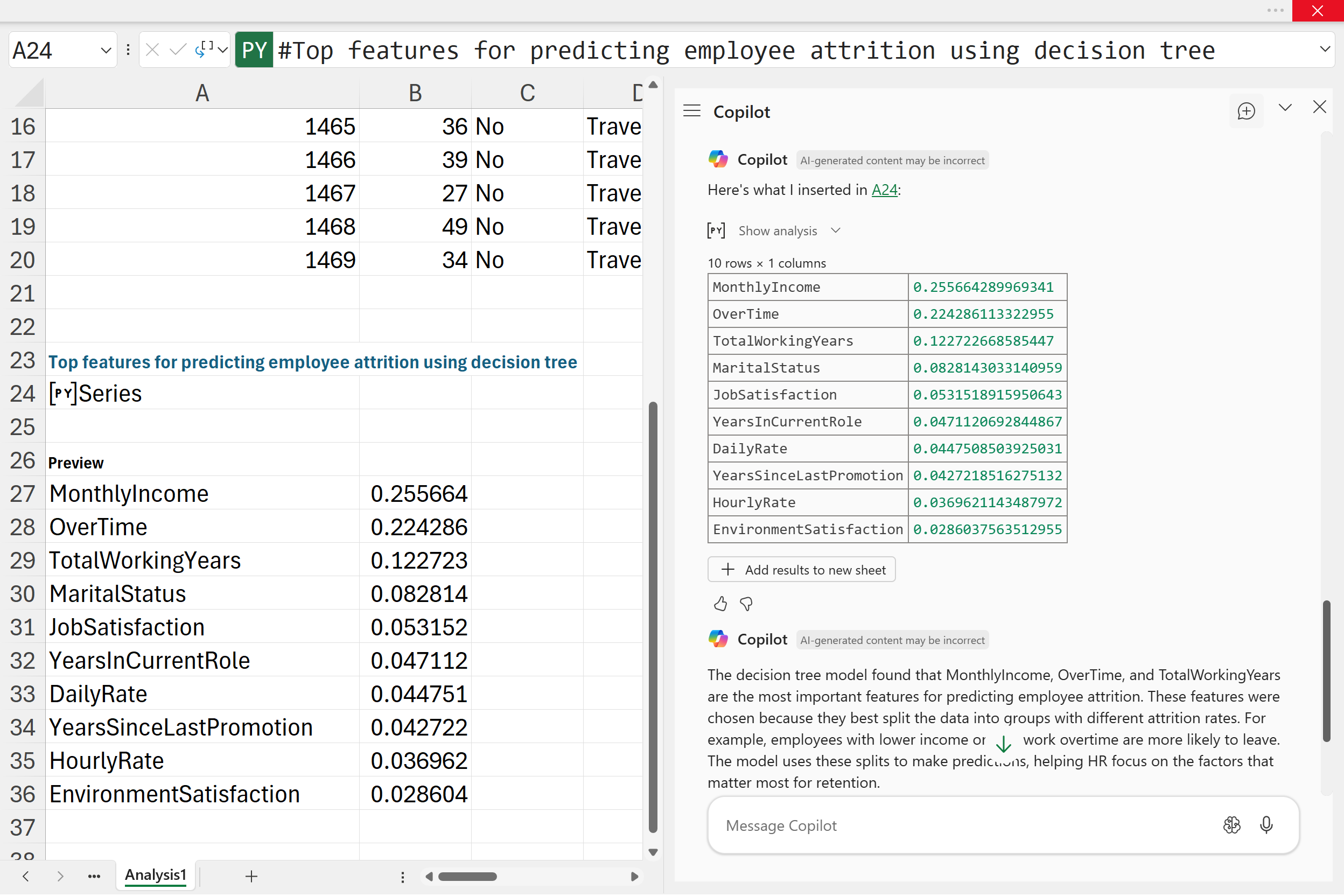Viewport: 1344px width, 896px height.
Task: Expand the formula bar
Action: [x=1325, y=49]
